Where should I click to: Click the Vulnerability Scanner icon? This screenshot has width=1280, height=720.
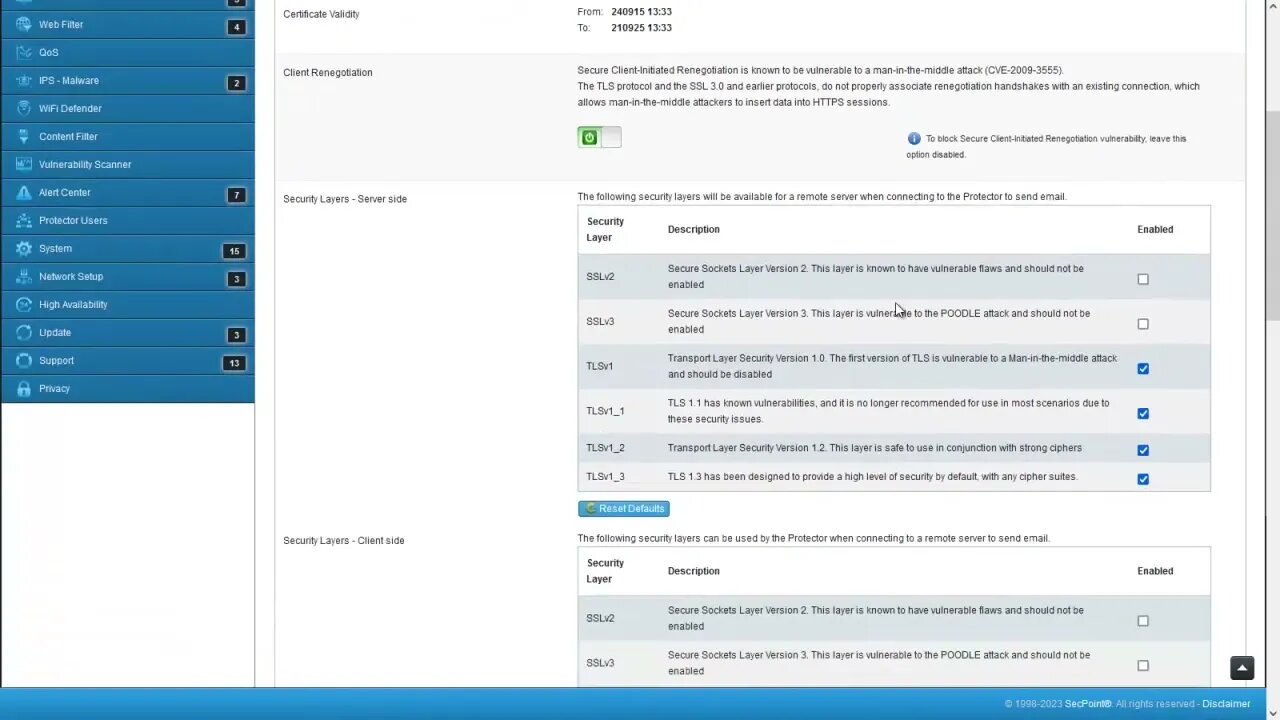click(x=23, y=164)
